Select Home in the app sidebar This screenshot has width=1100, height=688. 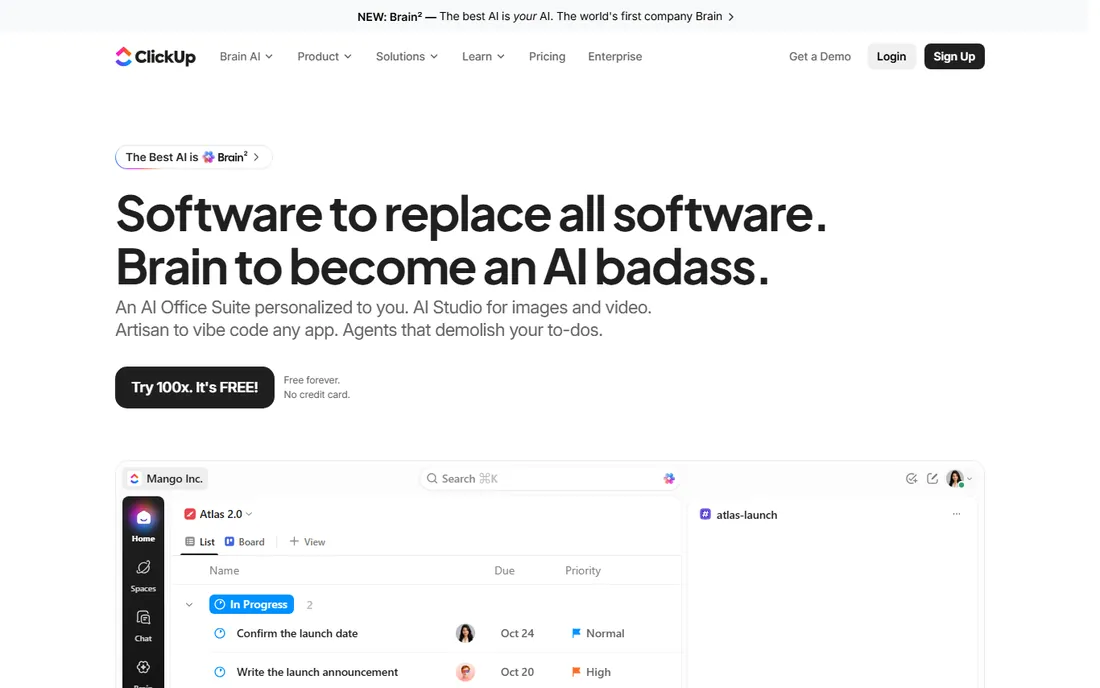(143, 525)
